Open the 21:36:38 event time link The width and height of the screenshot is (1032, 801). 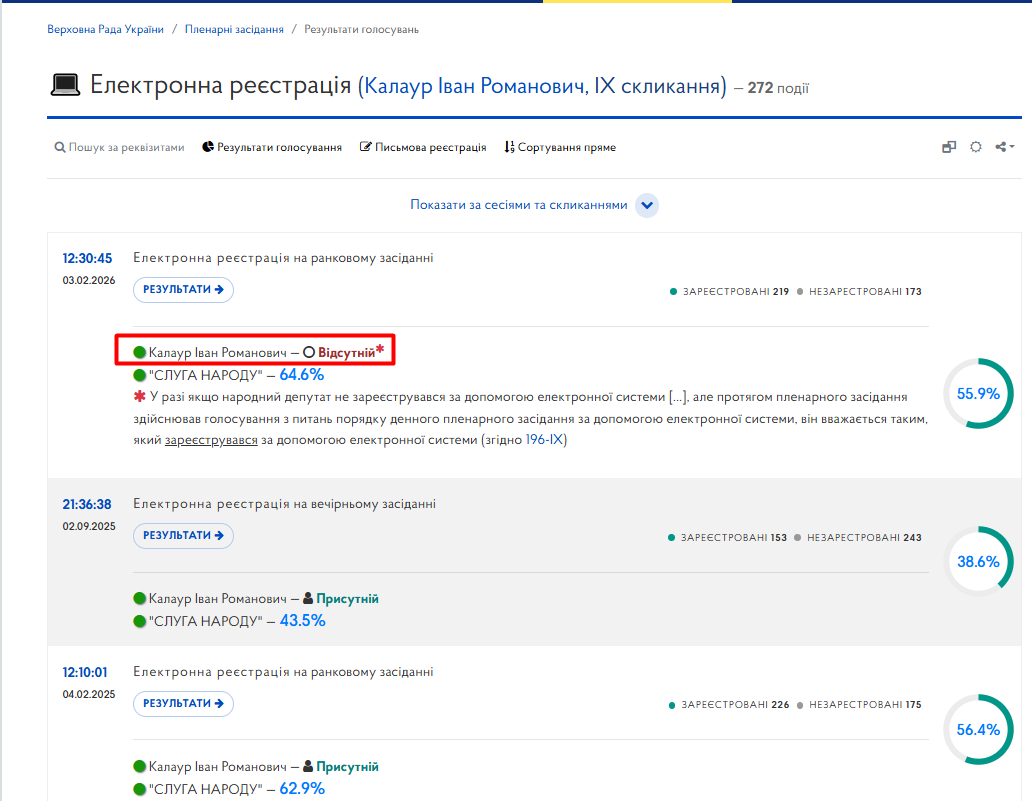tap(87, 505)
